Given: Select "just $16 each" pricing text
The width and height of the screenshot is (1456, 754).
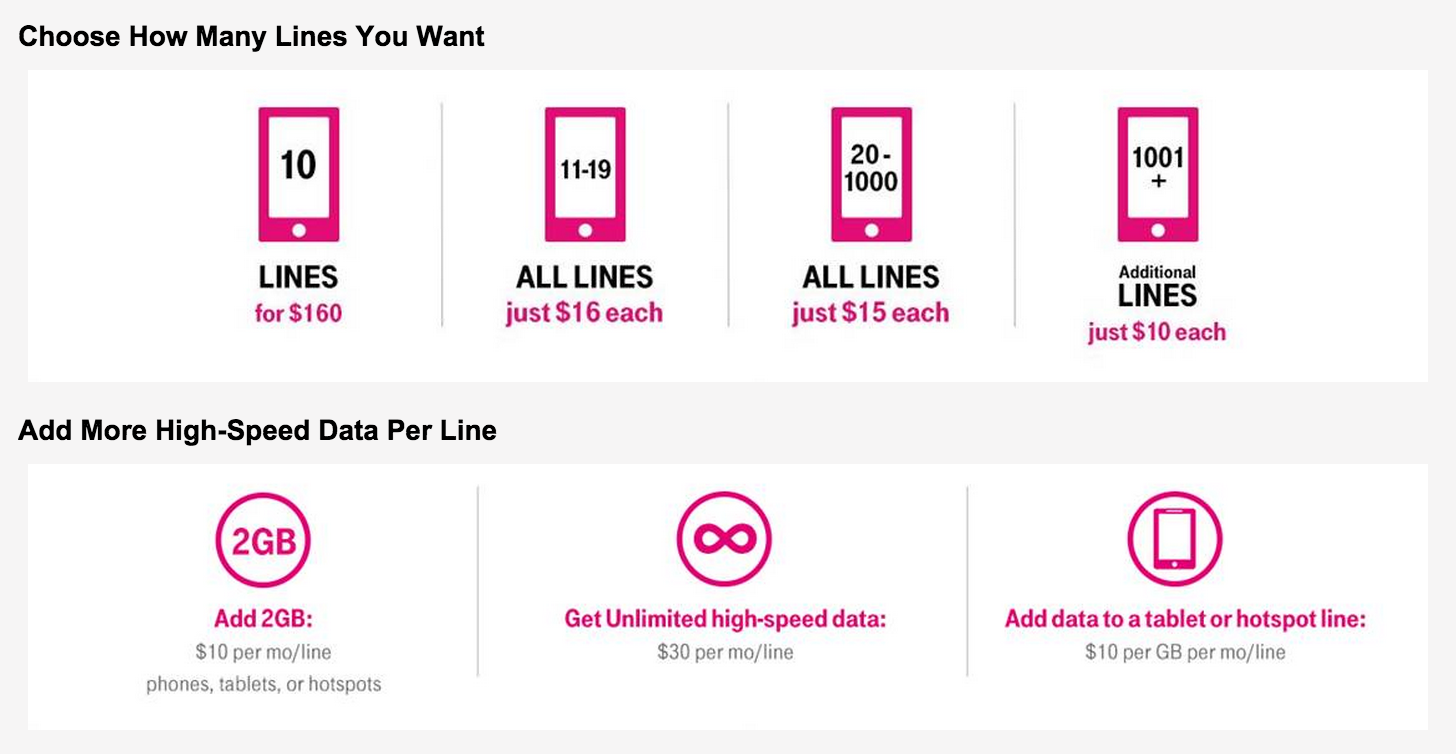Looking at the screenshot, I should 584,313.
